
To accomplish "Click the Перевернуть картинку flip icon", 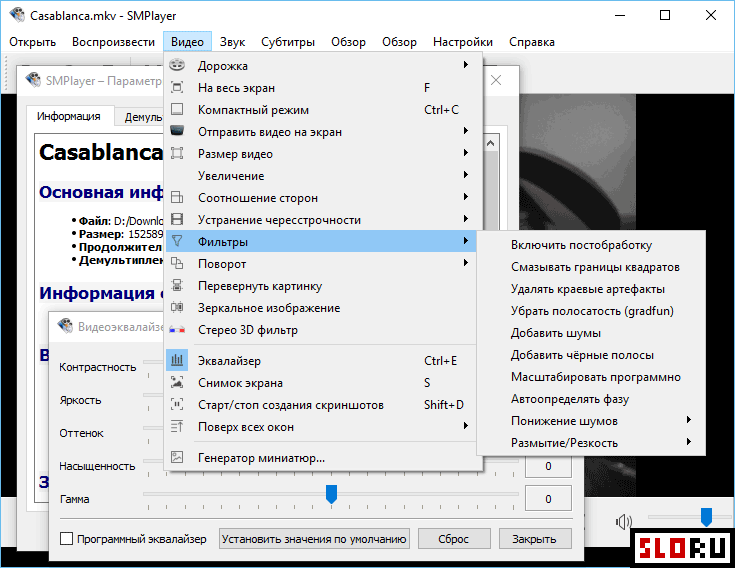I will pyautogui.click(x=177, y=285).
